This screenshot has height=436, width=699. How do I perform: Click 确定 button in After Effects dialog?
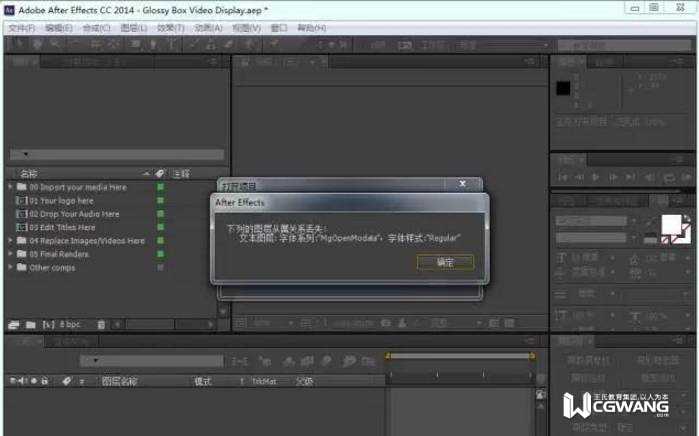445,263
